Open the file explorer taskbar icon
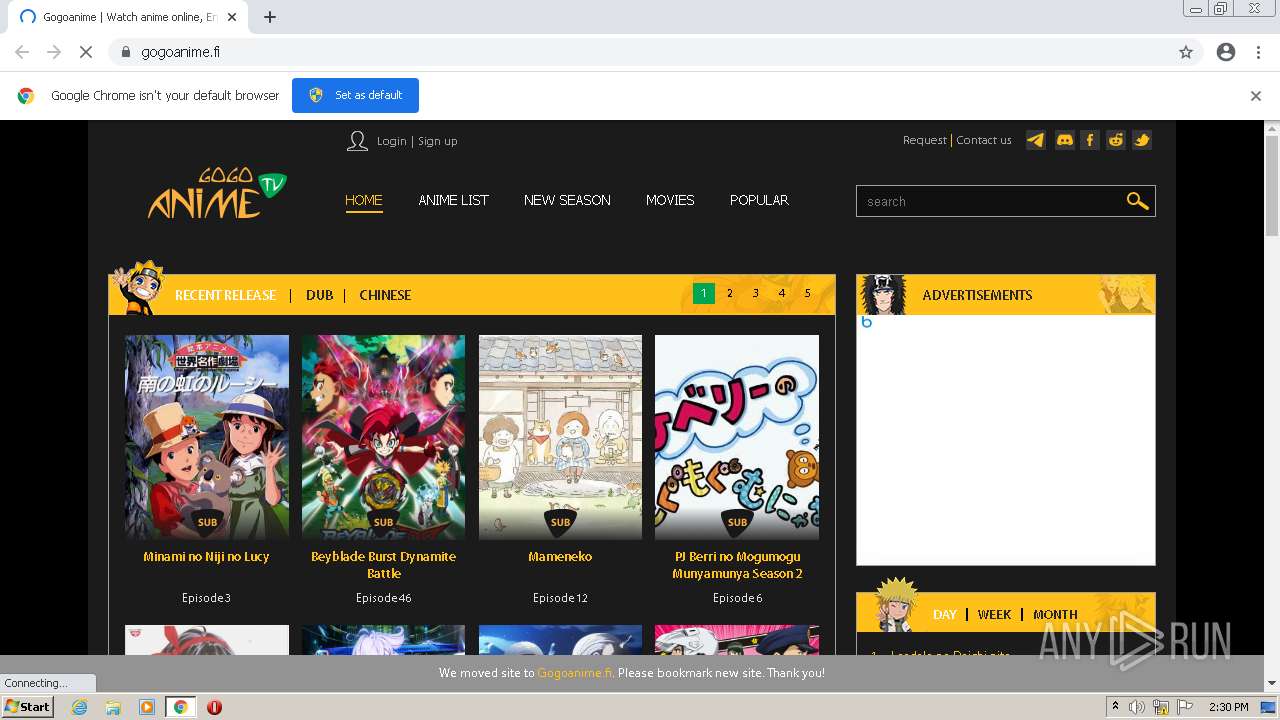 113,707
